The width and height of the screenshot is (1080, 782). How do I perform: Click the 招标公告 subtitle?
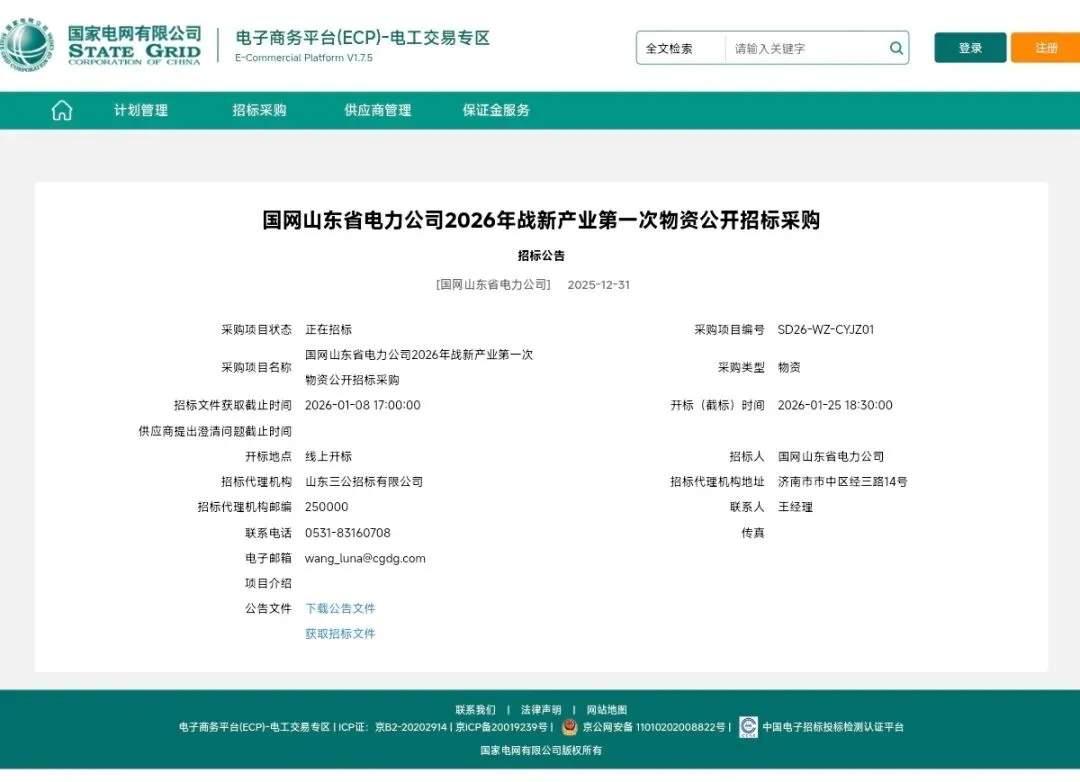(x=541, y=256)
